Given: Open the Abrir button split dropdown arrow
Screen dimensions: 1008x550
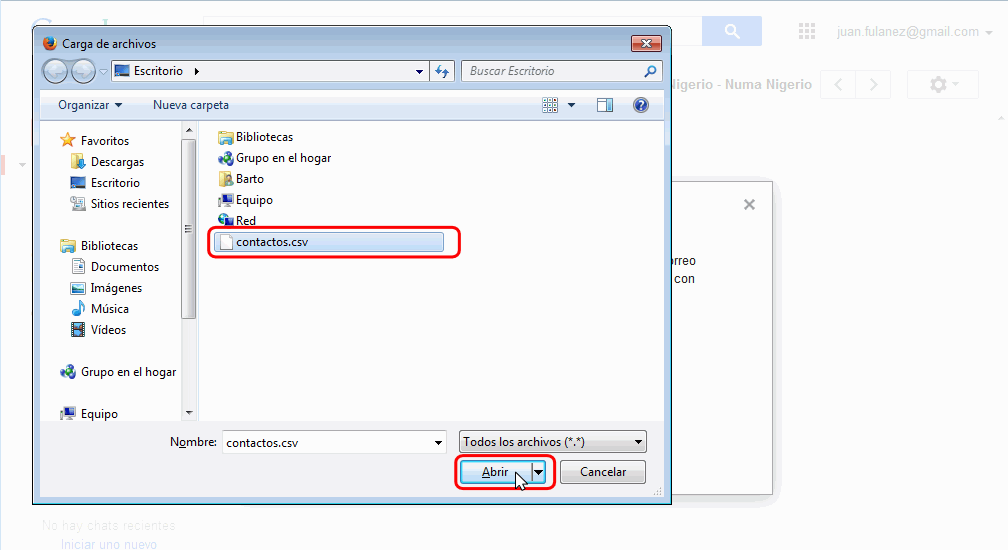Looking at the screenshot, I should coord(539,472).
